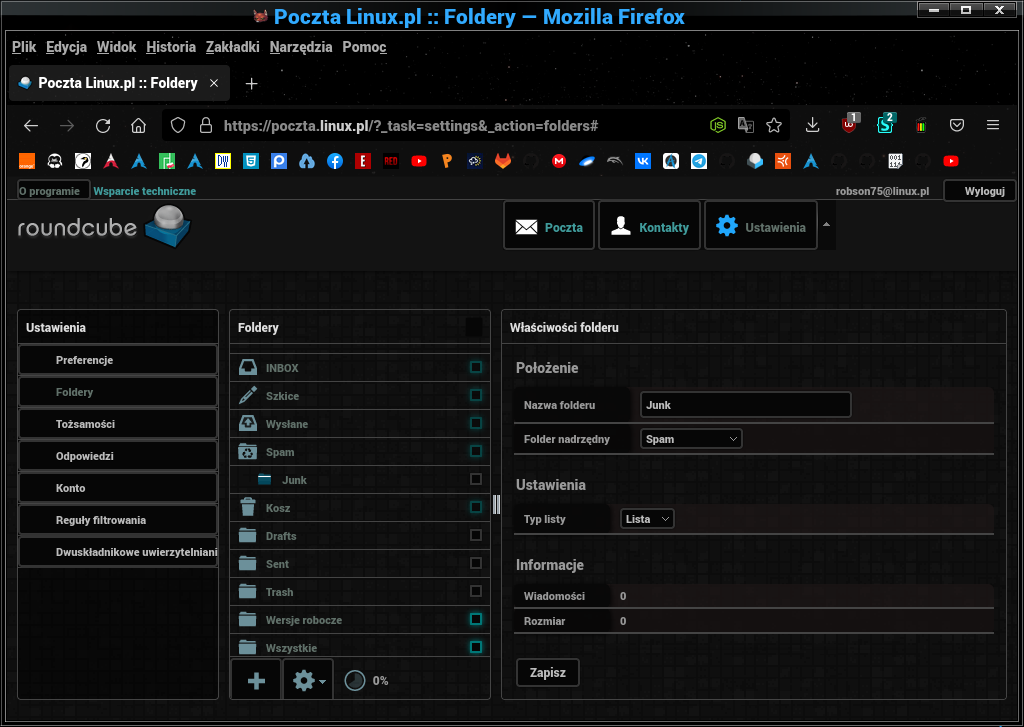Image resolution: width=1024 pixels, height=727 pixels.
Task: Open the Plik menu
Action: tap(24, 47)
